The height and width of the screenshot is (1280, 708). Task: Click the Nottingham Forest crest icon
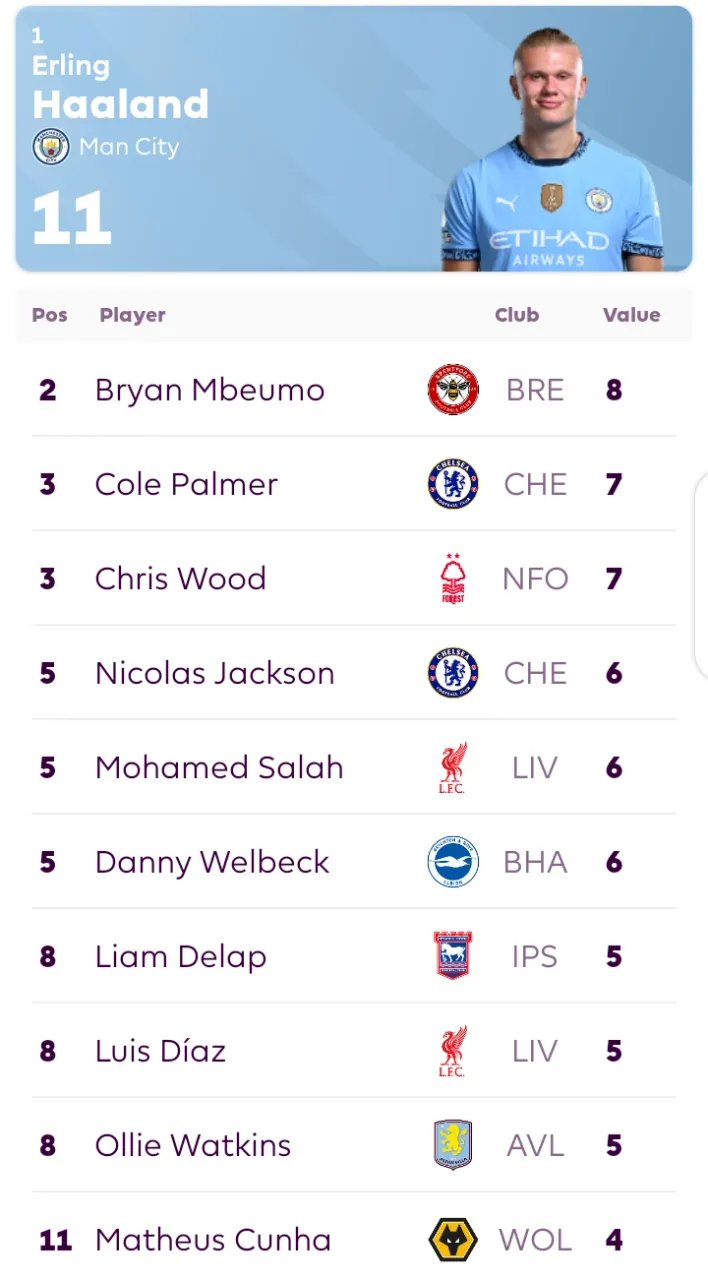coord(453,578)
